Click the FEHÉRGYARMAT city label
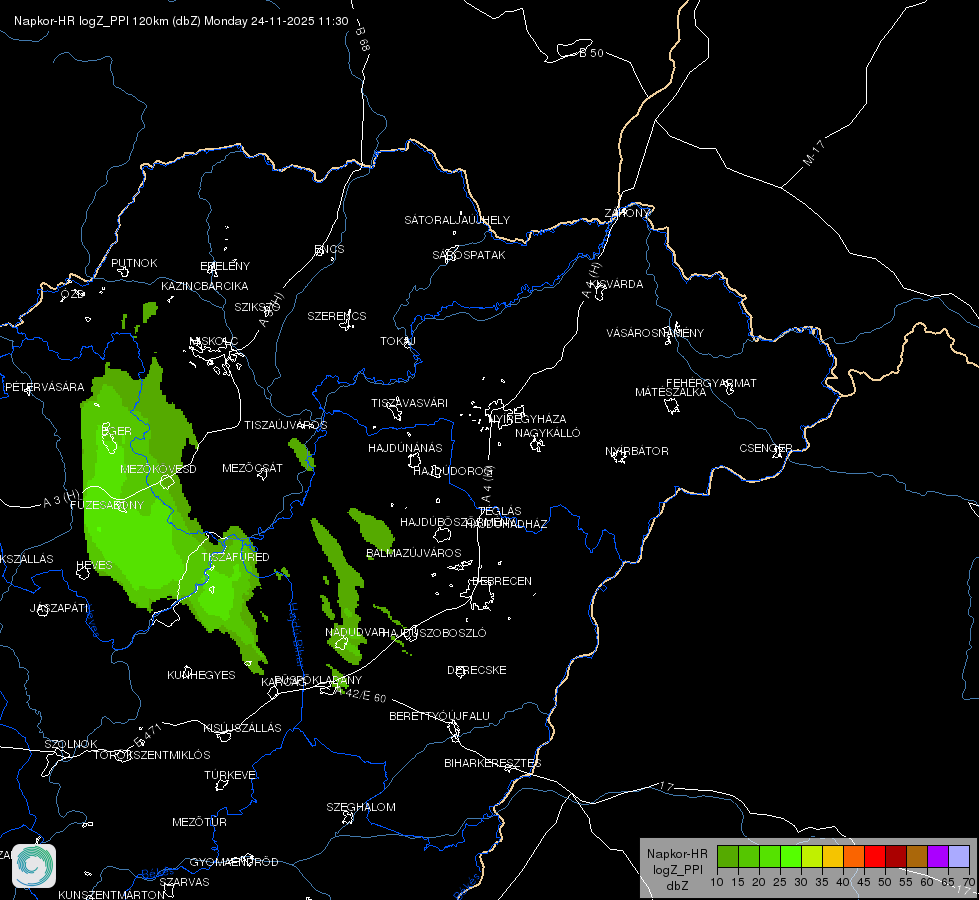 (x=711, y=383)
